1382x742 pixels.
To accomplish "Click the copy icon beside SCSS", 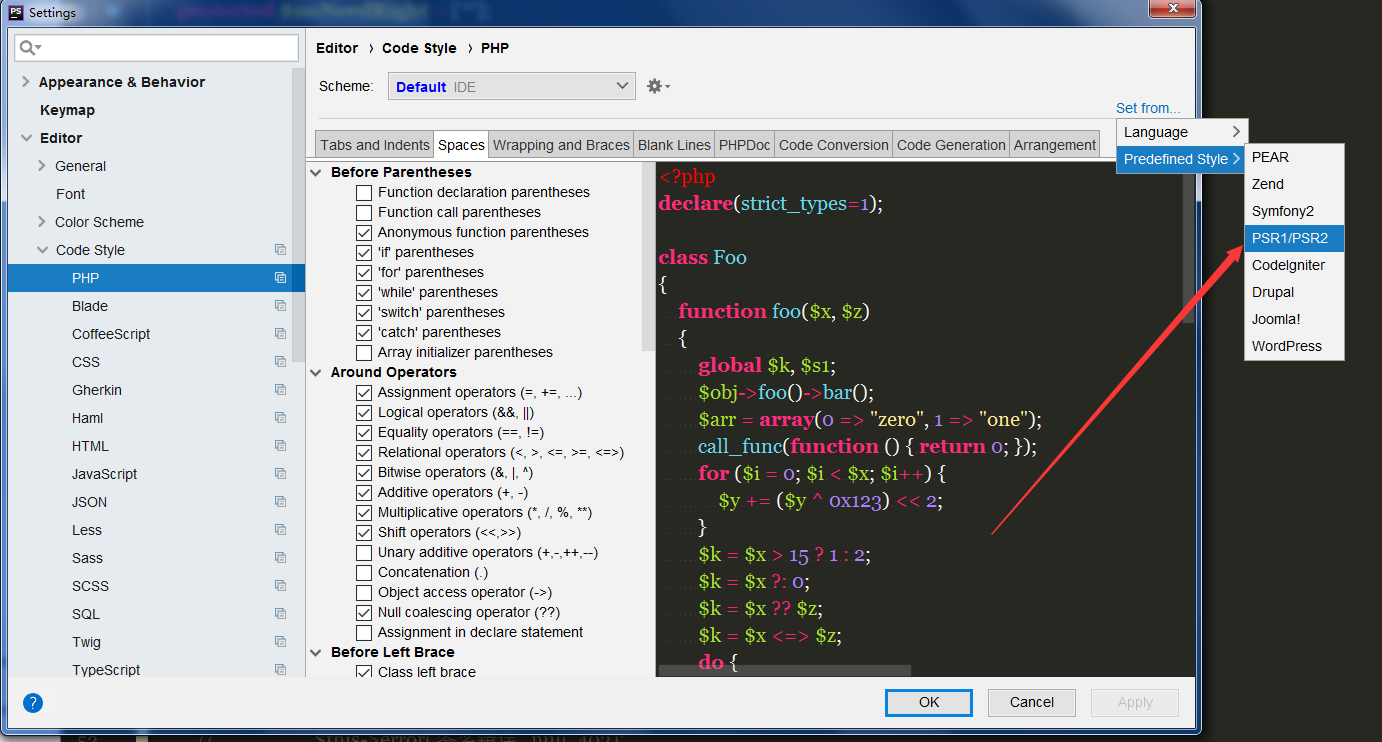I will pyautogui.click(x=281, y=586).
